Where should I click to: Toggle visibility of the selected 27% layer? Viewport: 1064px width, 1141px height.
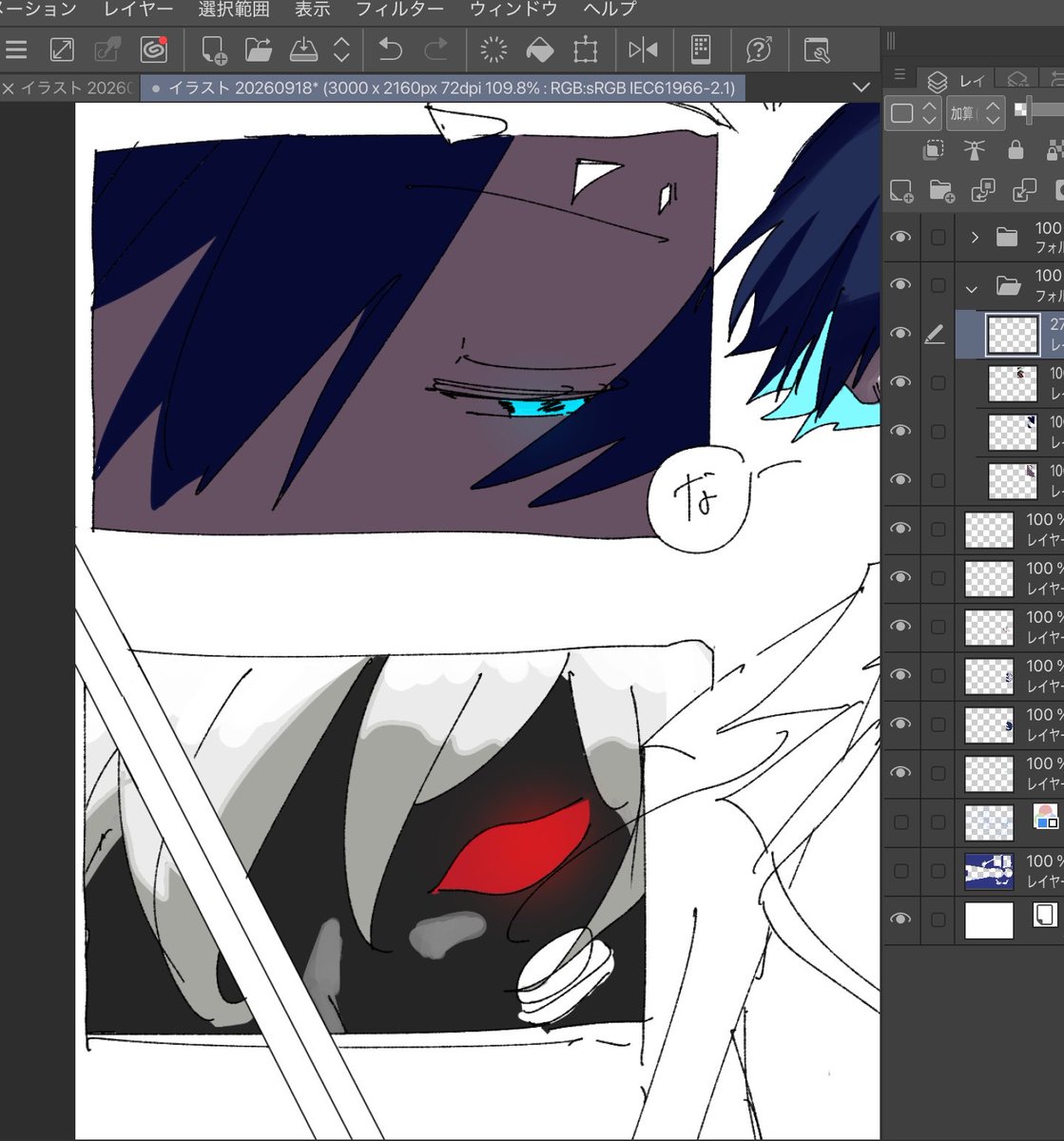900,334
